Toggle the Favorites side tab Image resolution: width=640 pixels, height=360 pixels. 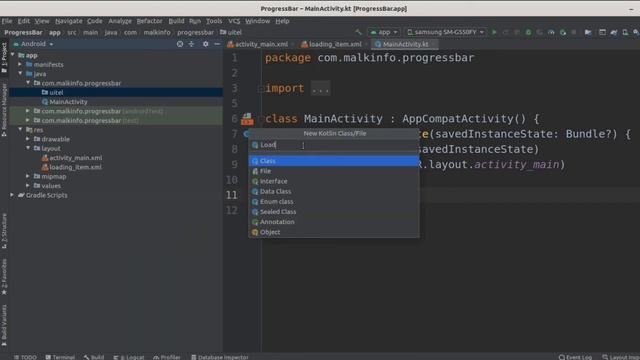coord(4,276)
